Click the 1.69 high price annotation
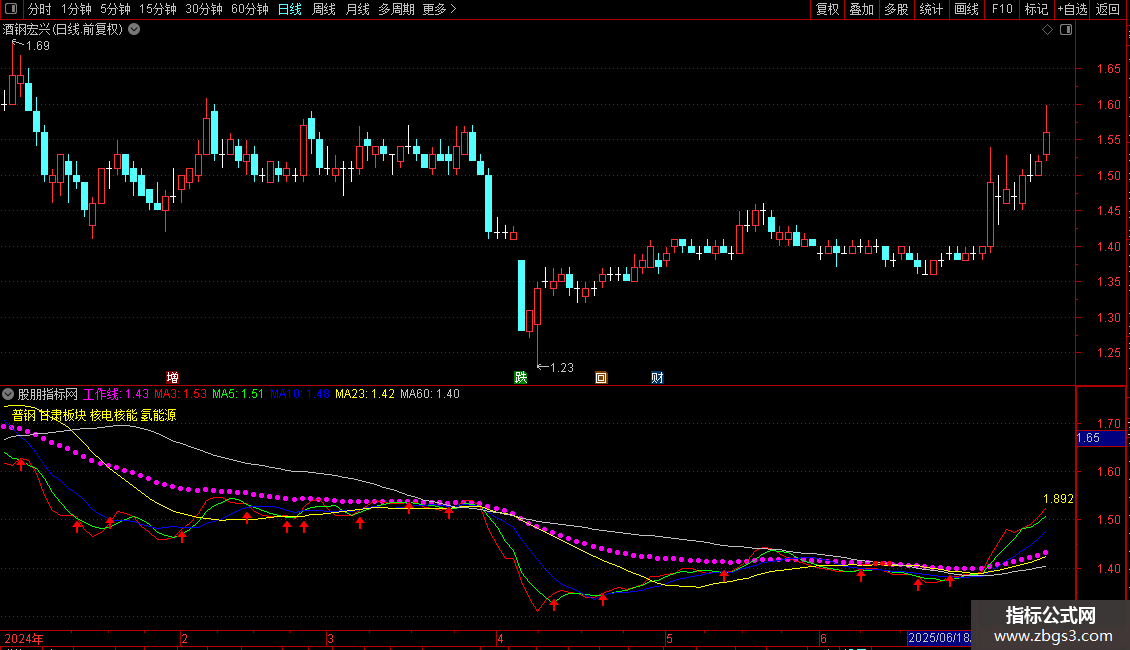The height and width of the screenshot is (650, 1130). pos(37,46)
